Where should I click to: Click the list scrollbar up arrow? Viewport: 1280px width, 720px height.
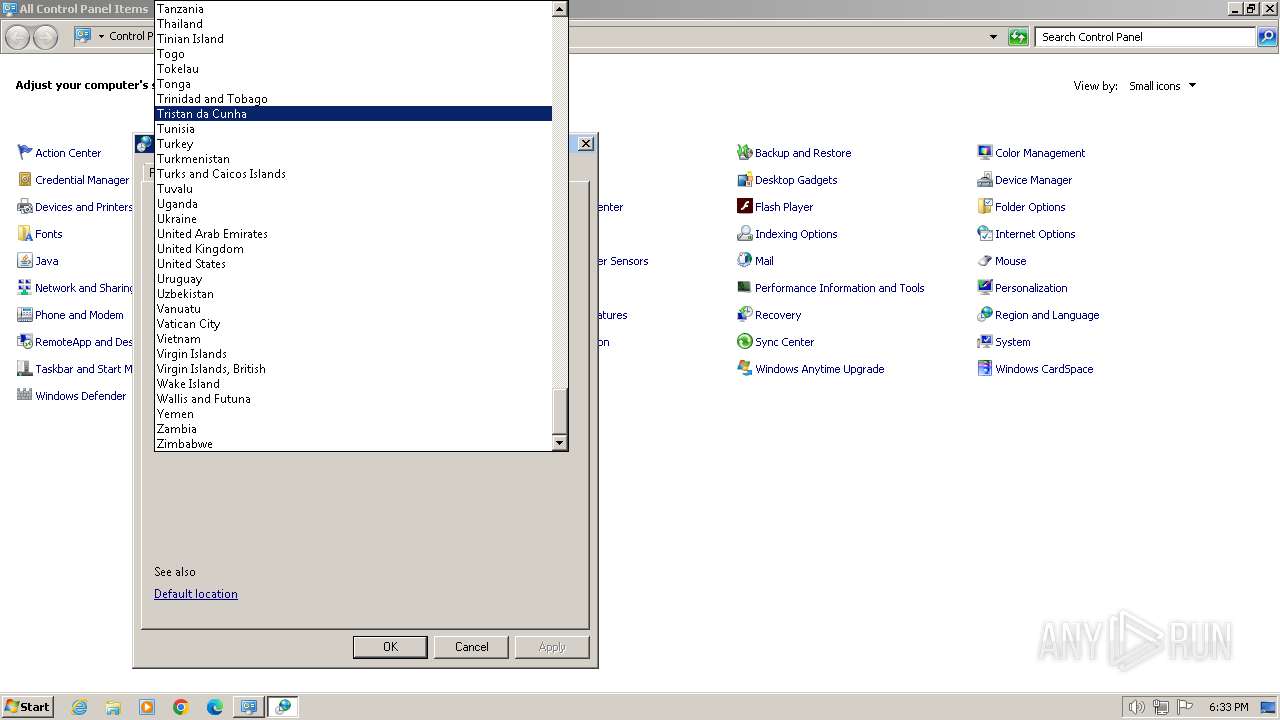pos(560,8)
